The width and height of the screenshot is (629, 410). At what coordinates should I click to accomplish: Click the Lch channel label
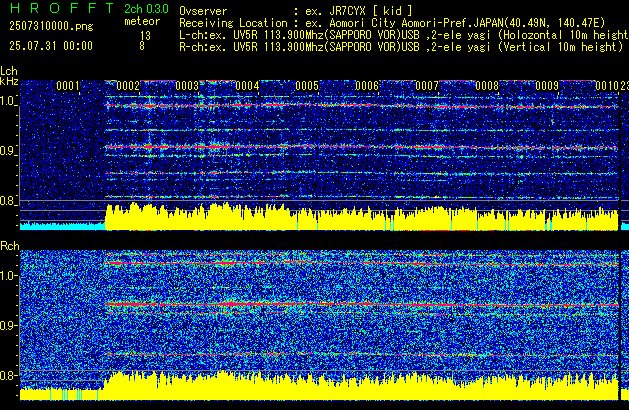(x=9, y=71)
